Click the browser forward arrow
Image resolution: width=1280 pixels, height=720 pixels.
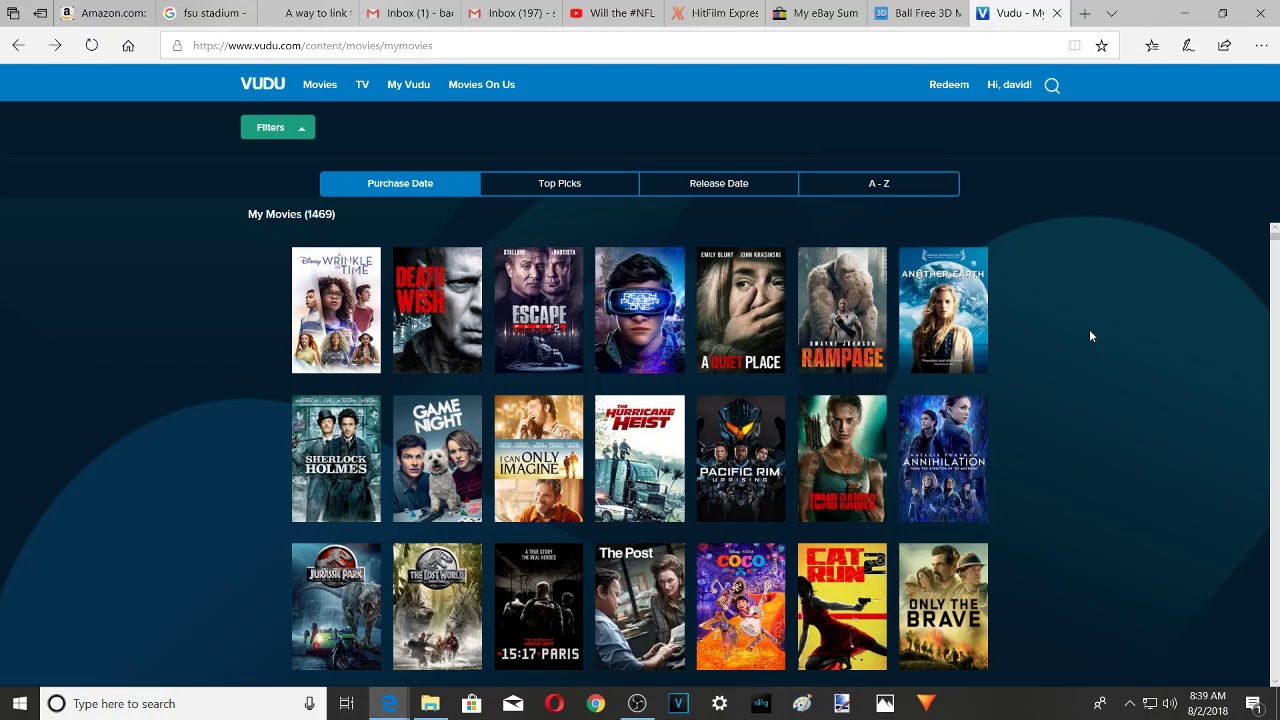(55, 45)
